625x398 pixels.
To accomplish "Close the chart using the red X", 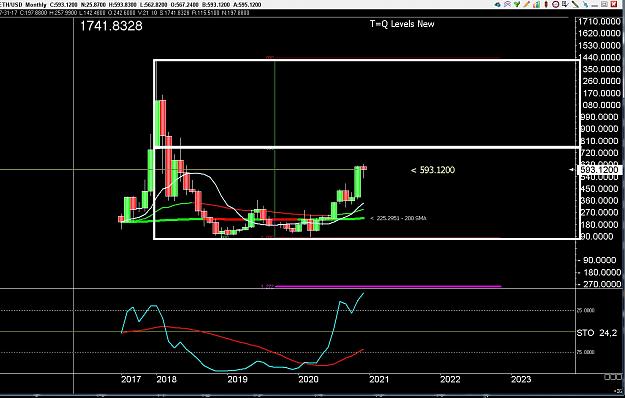I will [614, 4].
